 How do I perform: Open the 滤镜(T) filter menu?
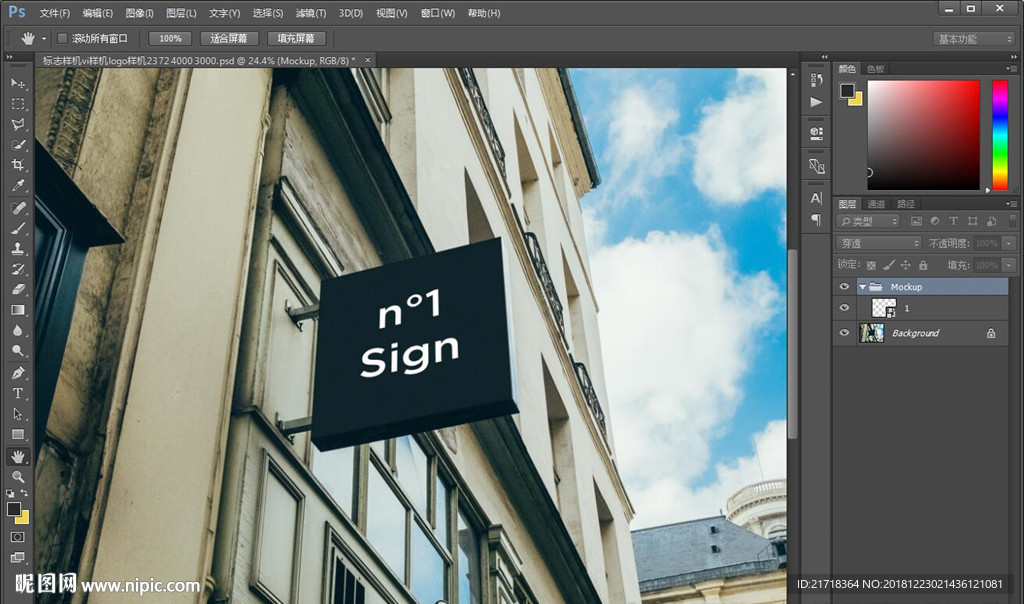(311, 13)
